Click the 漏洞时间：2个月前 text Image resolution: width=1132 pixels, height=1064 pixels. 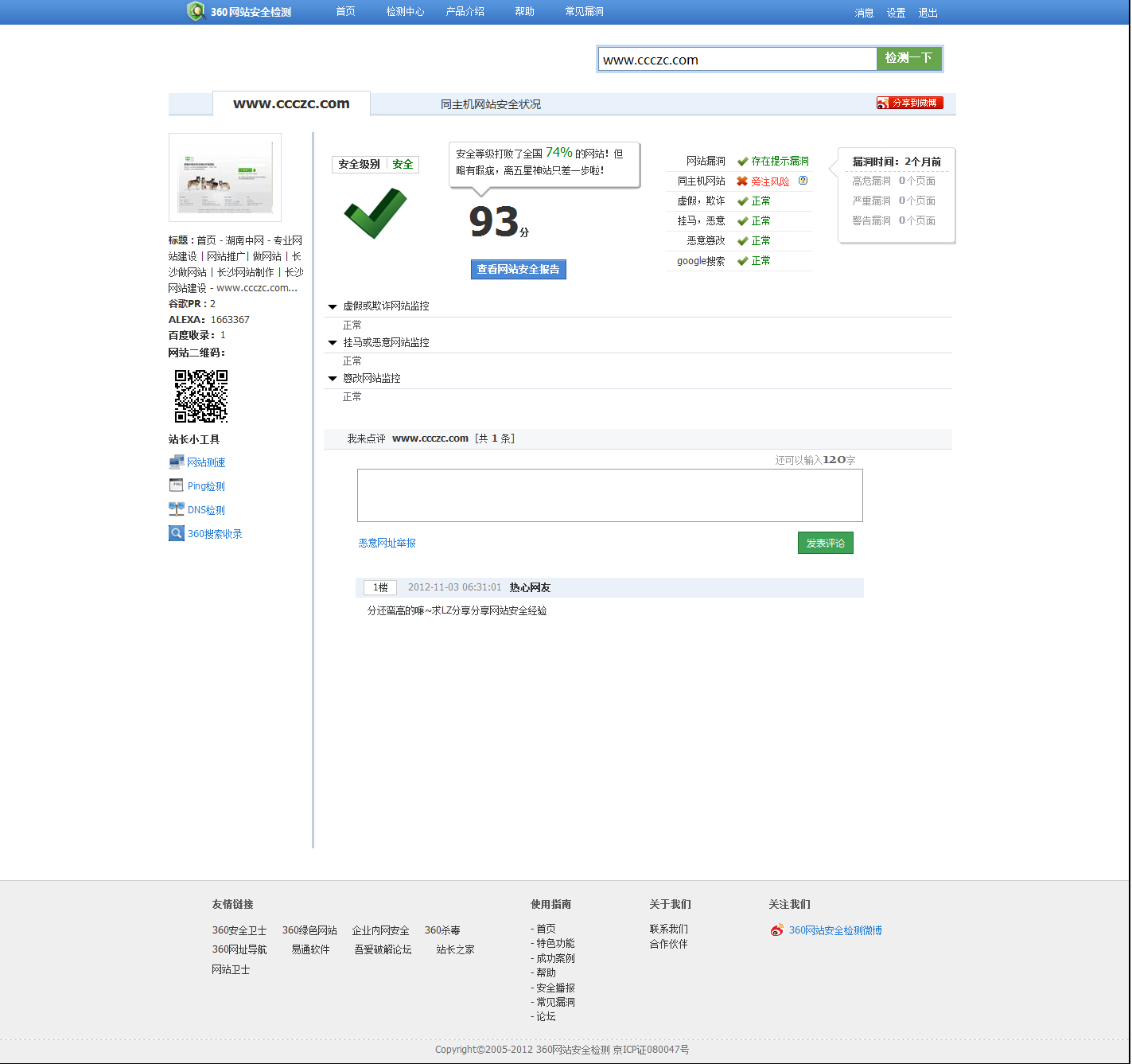[x=897, y=162]
